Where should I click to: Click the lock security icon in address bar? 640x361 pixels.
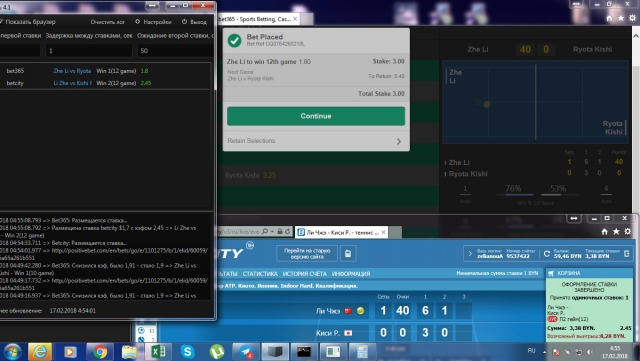pos(280,232)
